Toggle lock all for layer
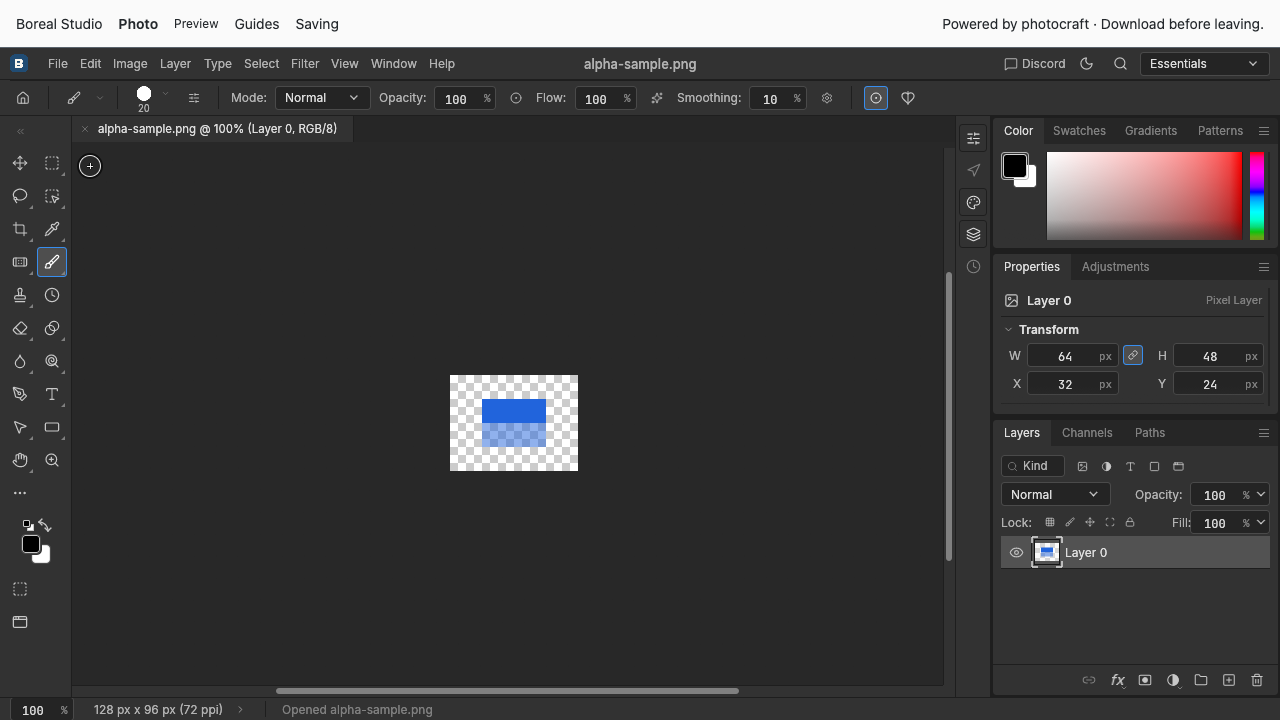 point(1130,522)
